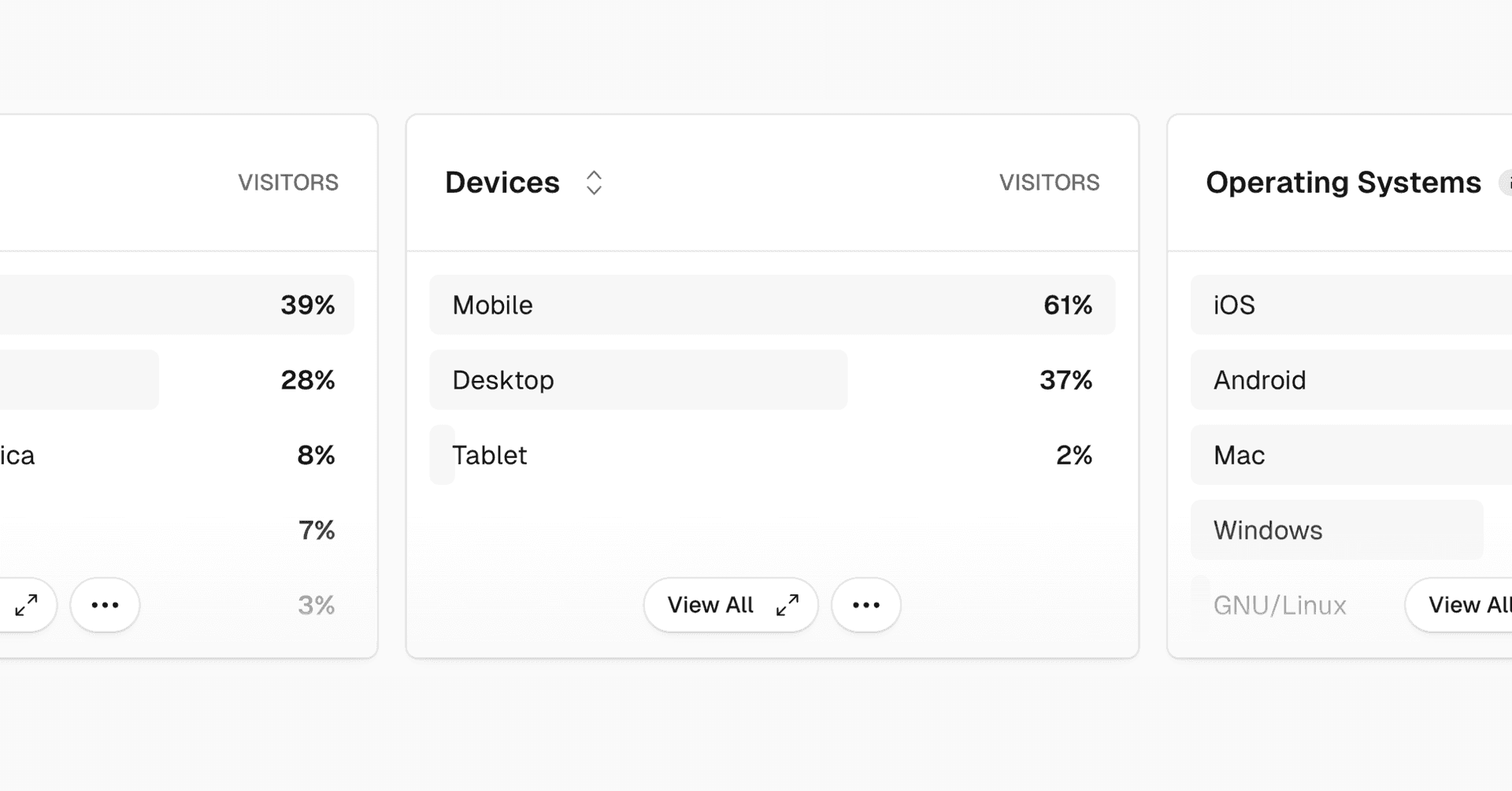Viewport: 1512px width, 791px height.
Task: Click the GNU/Linux row
Action: coord(1280,605)
